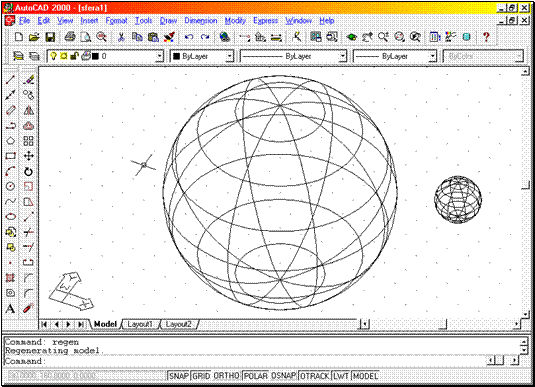Open the disabled ByColor plot style dropdown
Image resolution: width=535 pixels, height=387 pixels.
(x=519, y=56)
